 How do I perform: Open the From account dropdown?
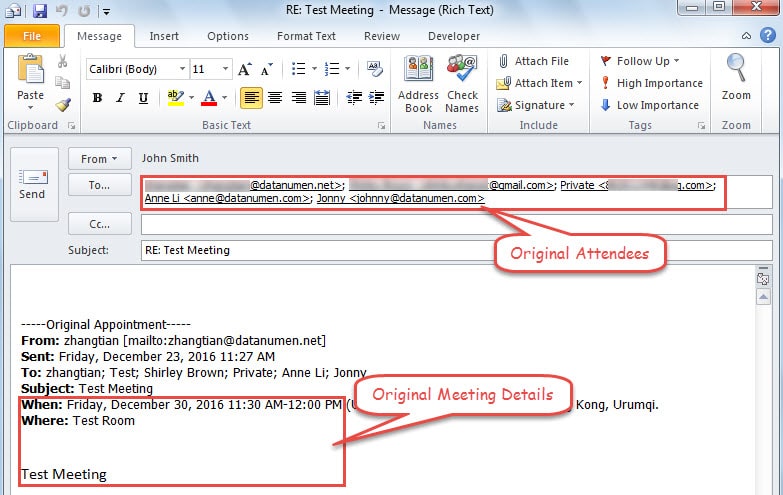[x=99, y=159]
